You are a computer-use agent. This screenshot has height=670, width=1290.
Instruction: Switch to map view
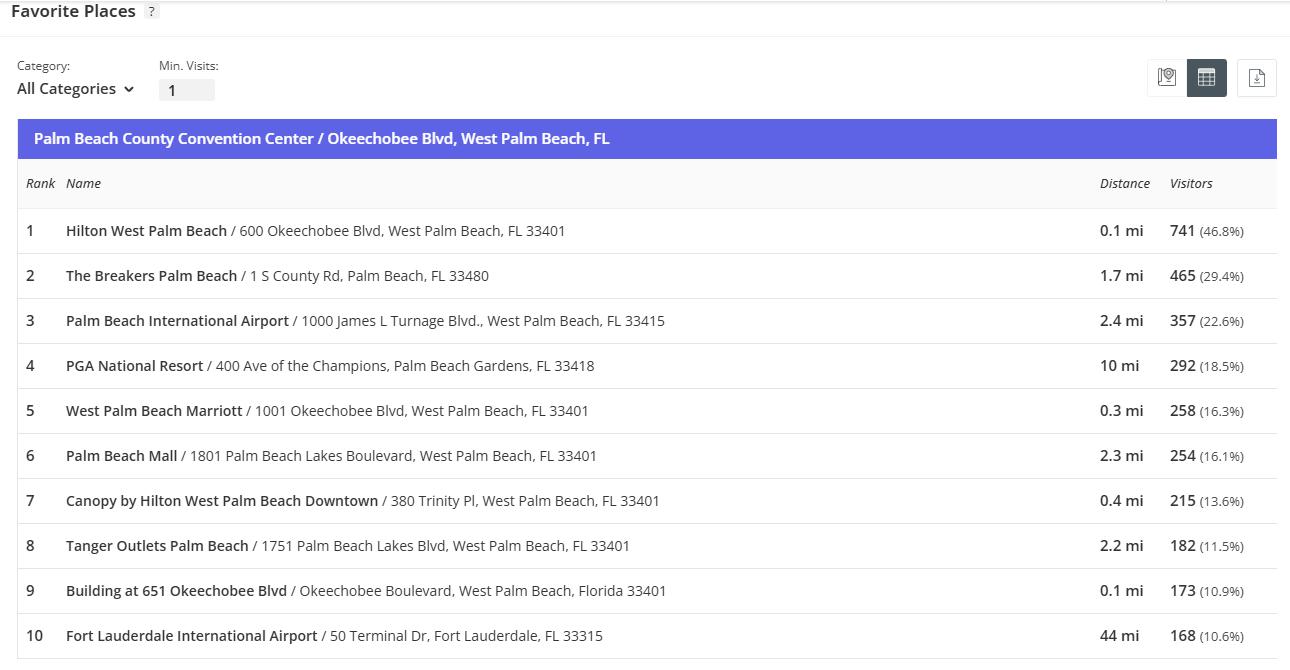click(1166, 78)
